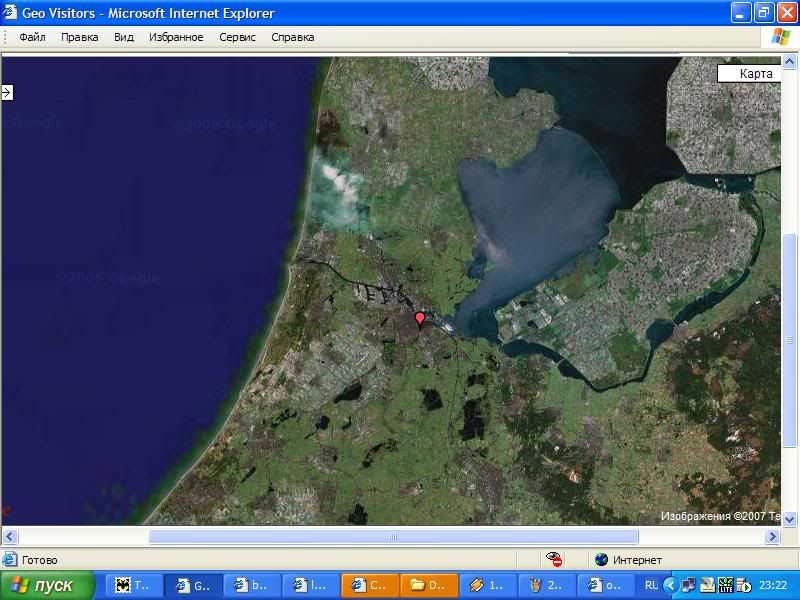The image size is (800, 600).
Task: Click the Internet Explorer icon in the title bar
Action: (x=10, y=12)
